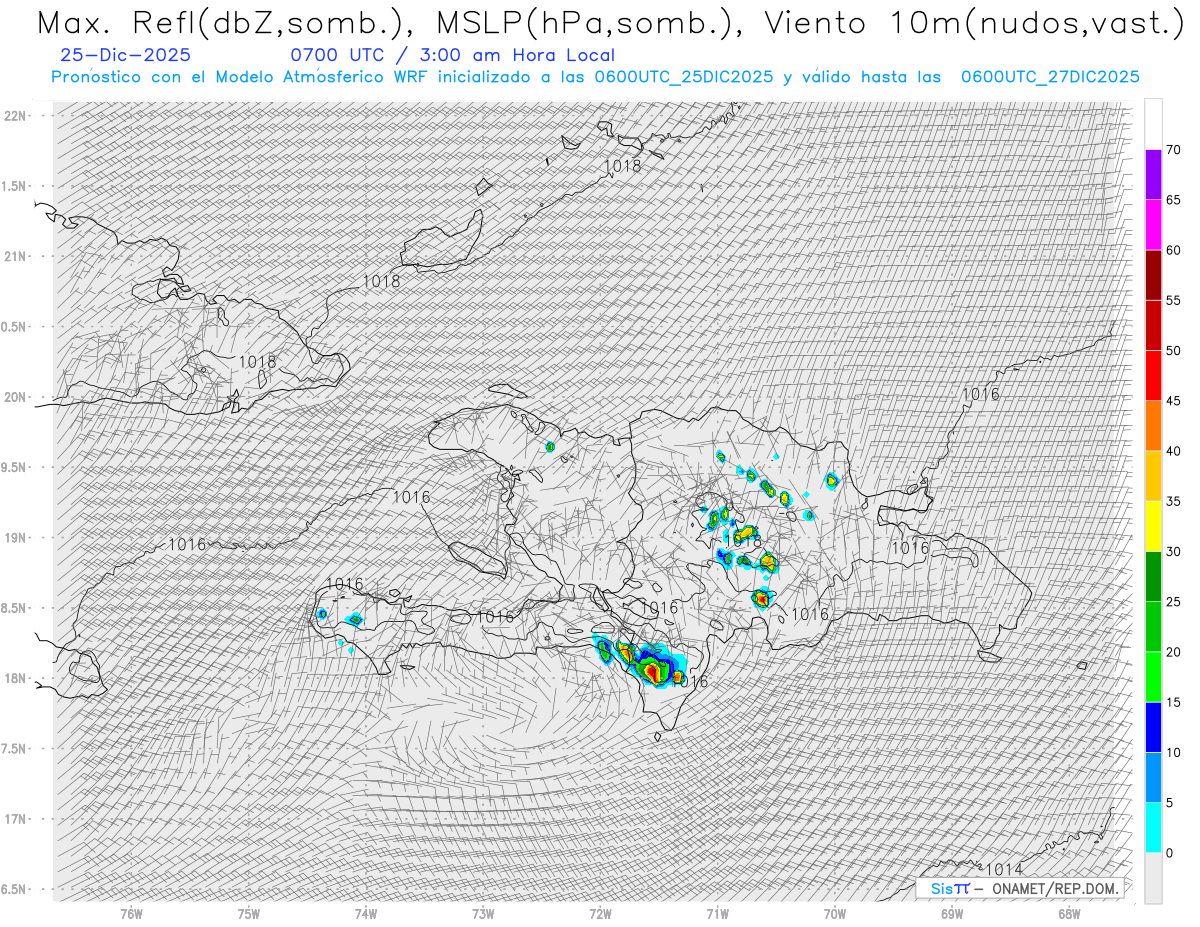Click the 72W longitude axis label
The height and width of the screenshot is (927, 1200).
point(600,913)
